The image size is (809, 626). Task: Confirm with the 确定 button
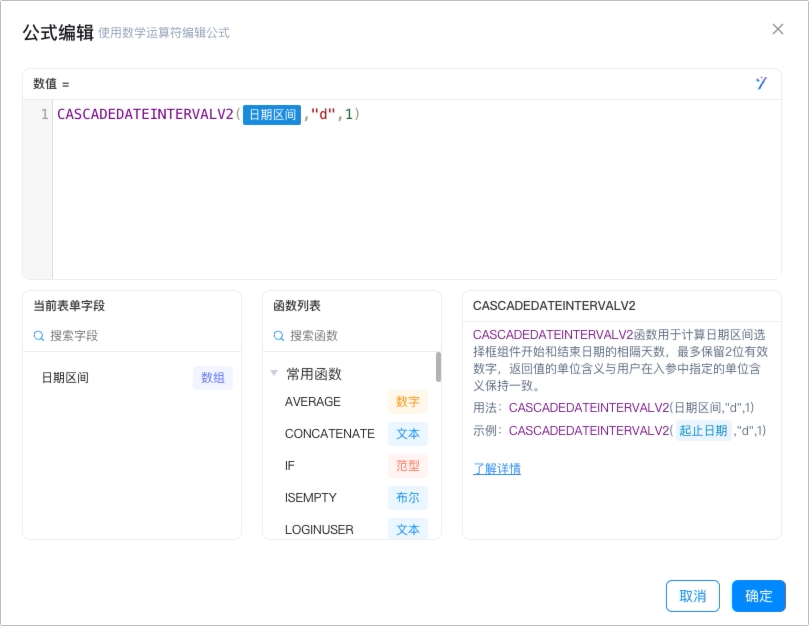coord(758,596)
